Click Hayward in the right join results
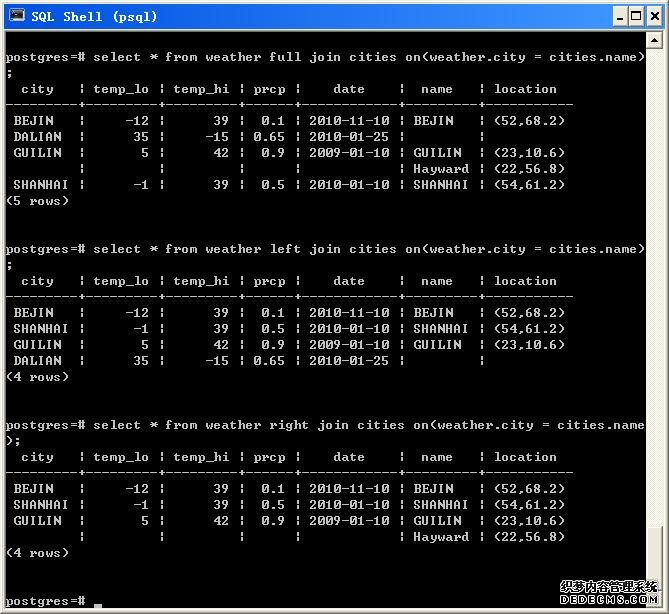This screenshot has width=669, height=614. coord(440,537)
